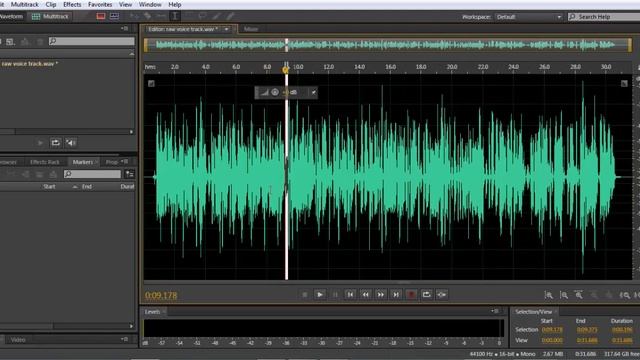Edit the View Start time value

click(552, 340)
